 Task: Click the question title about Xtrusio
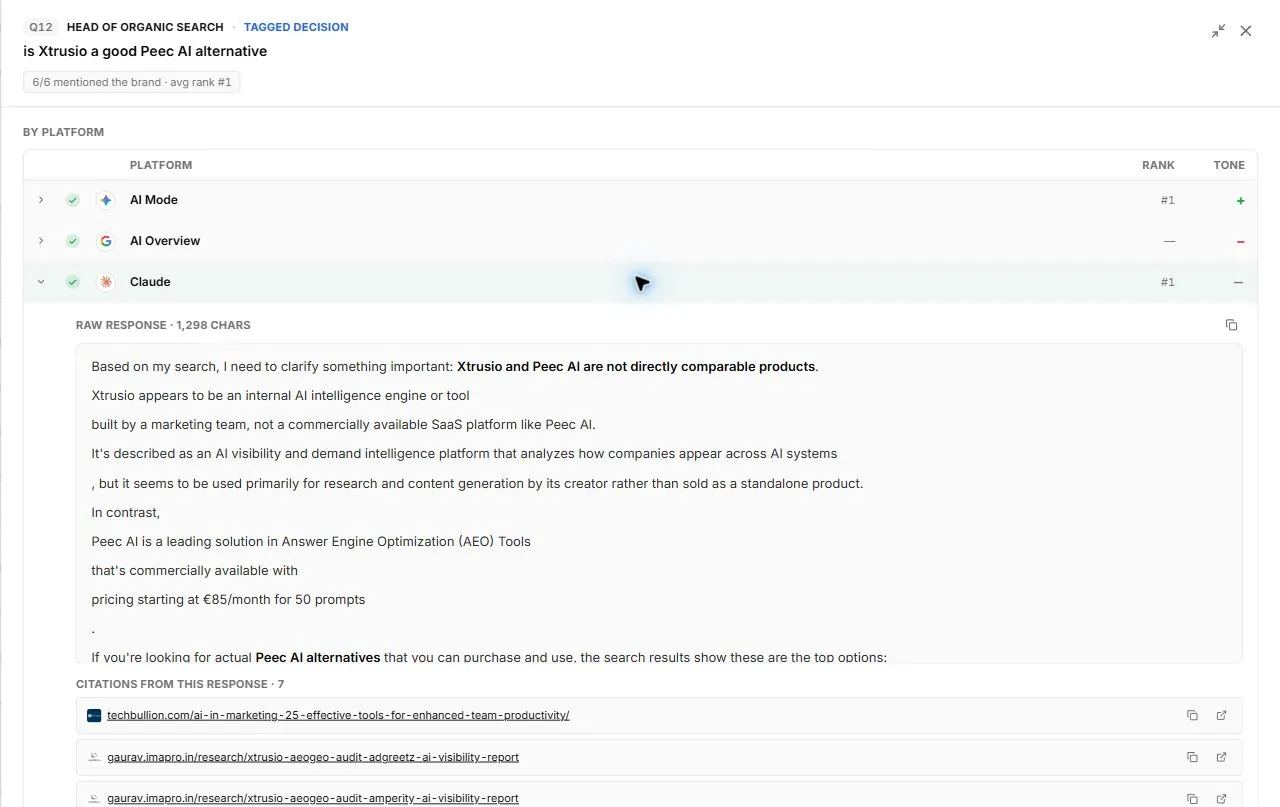pyautogui.click(x=145, y=51)
